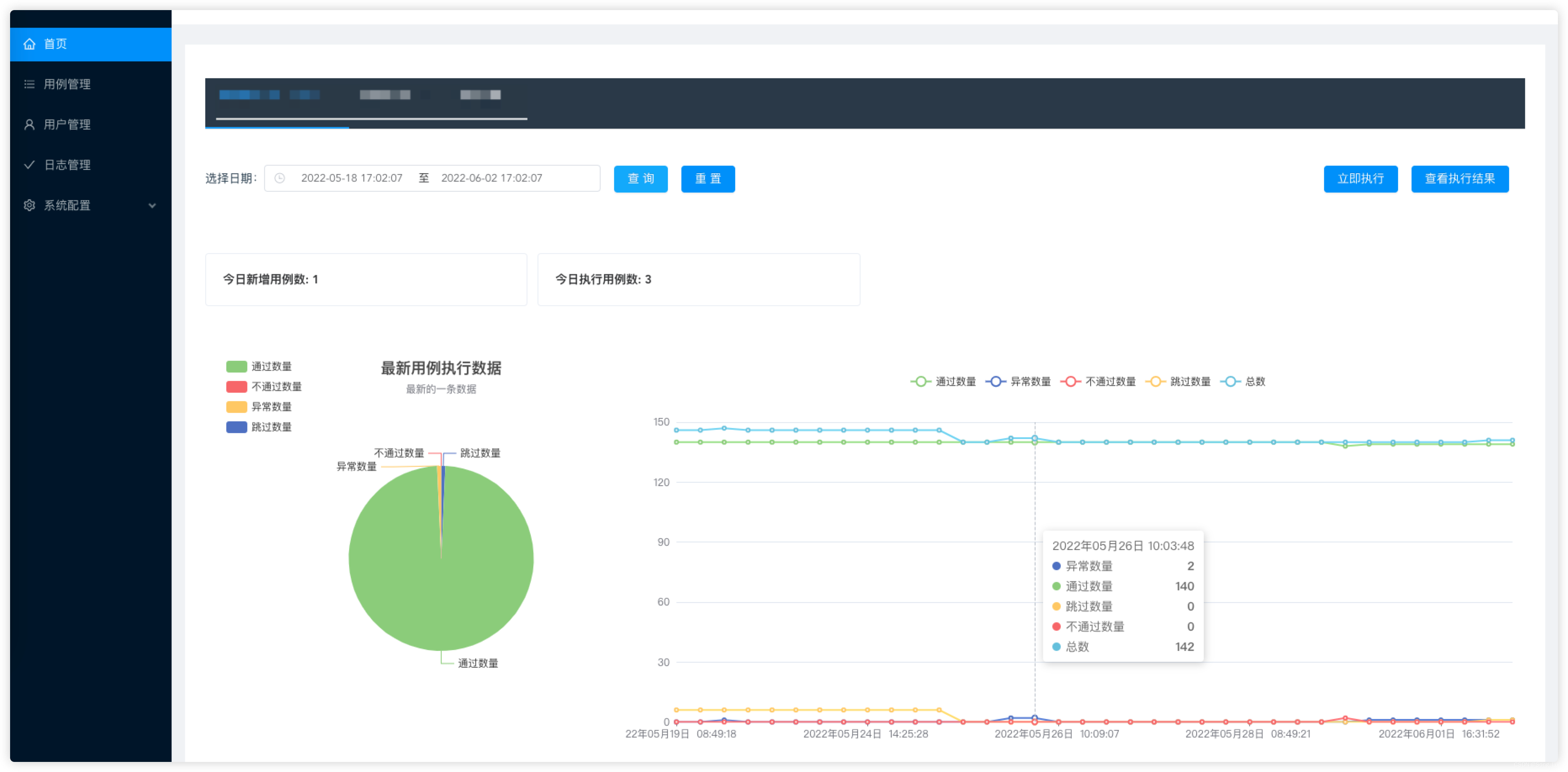
Task: Toggle pie legend 通过数量 green swatch
Action: pyautogui.click(x=236, y=366)
